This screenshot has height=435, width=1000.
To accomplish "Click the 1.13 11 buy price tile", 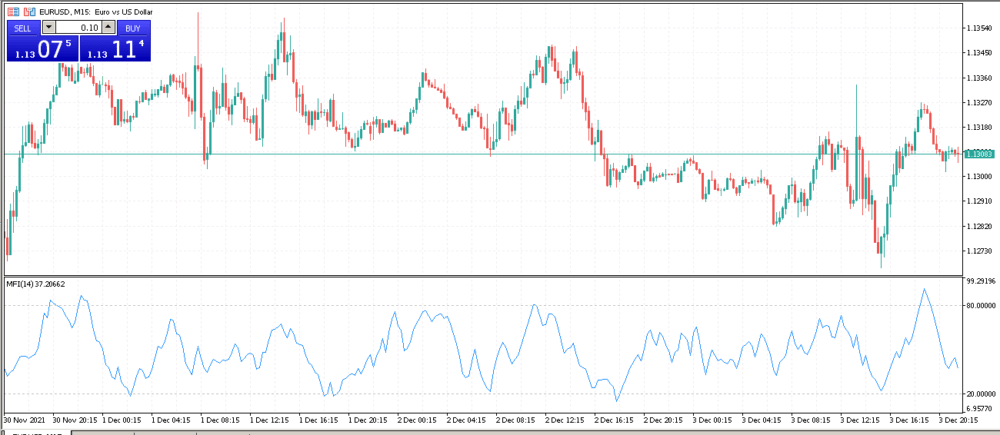I will point(116,49).
